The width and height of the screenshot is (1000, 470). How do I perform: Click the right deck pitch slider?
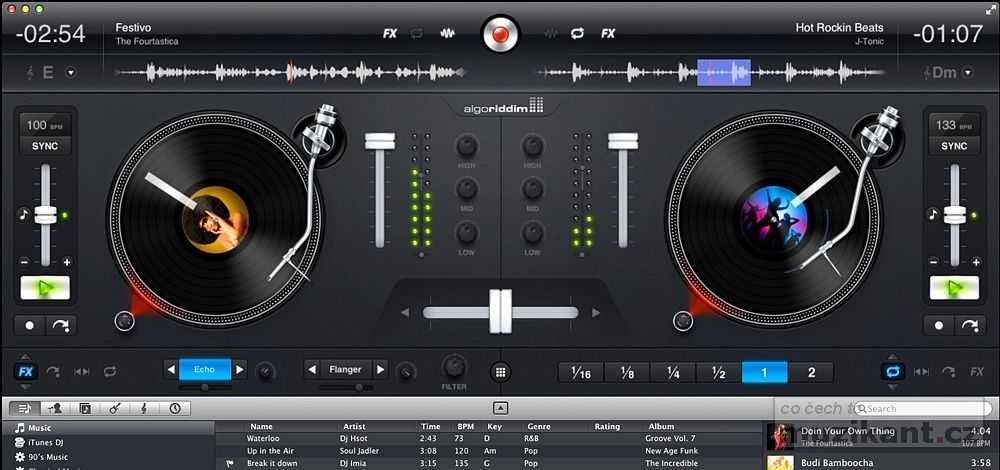[955, 216]
